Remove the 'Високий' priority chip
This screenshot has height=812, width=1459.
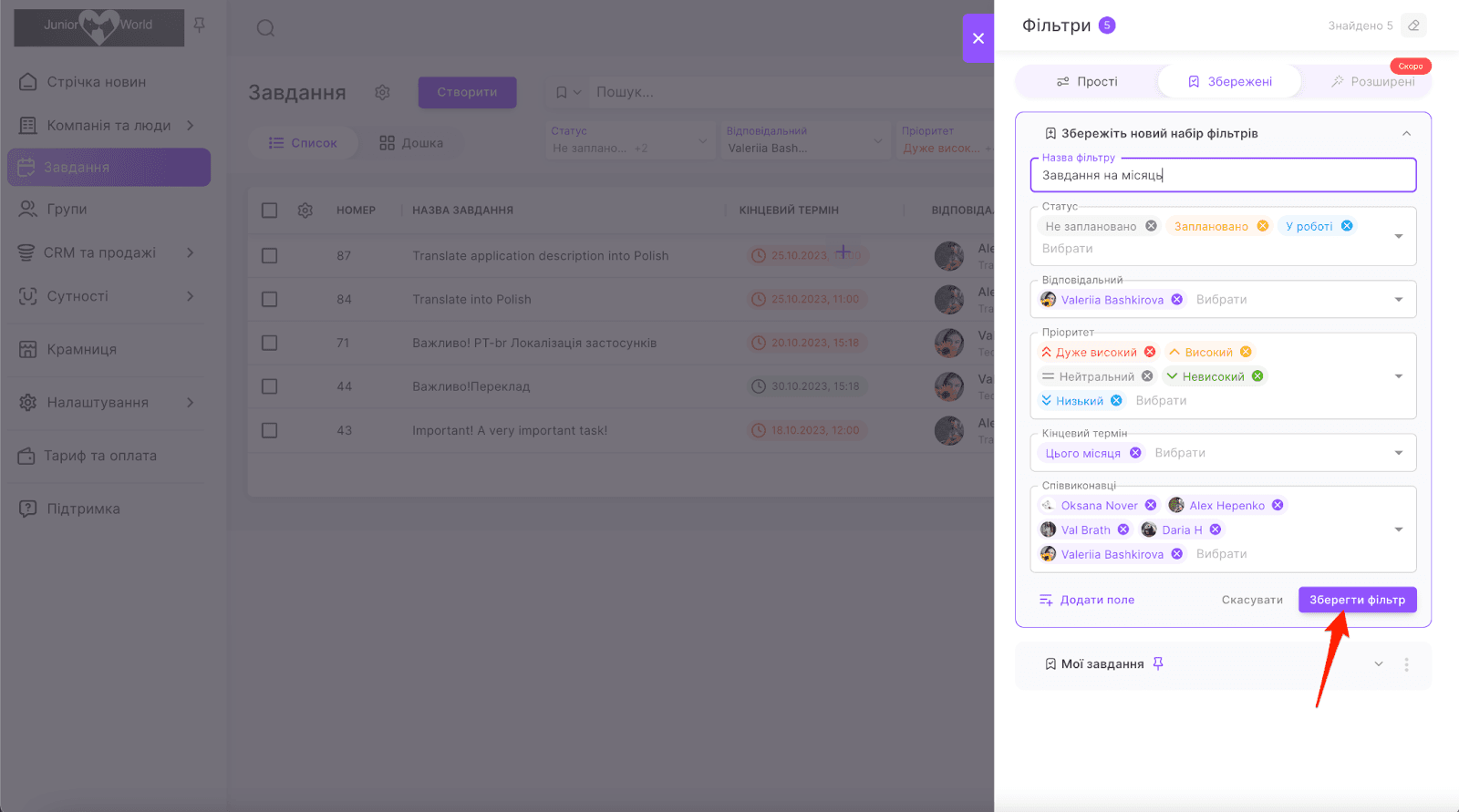click(x=1246, y=352)
